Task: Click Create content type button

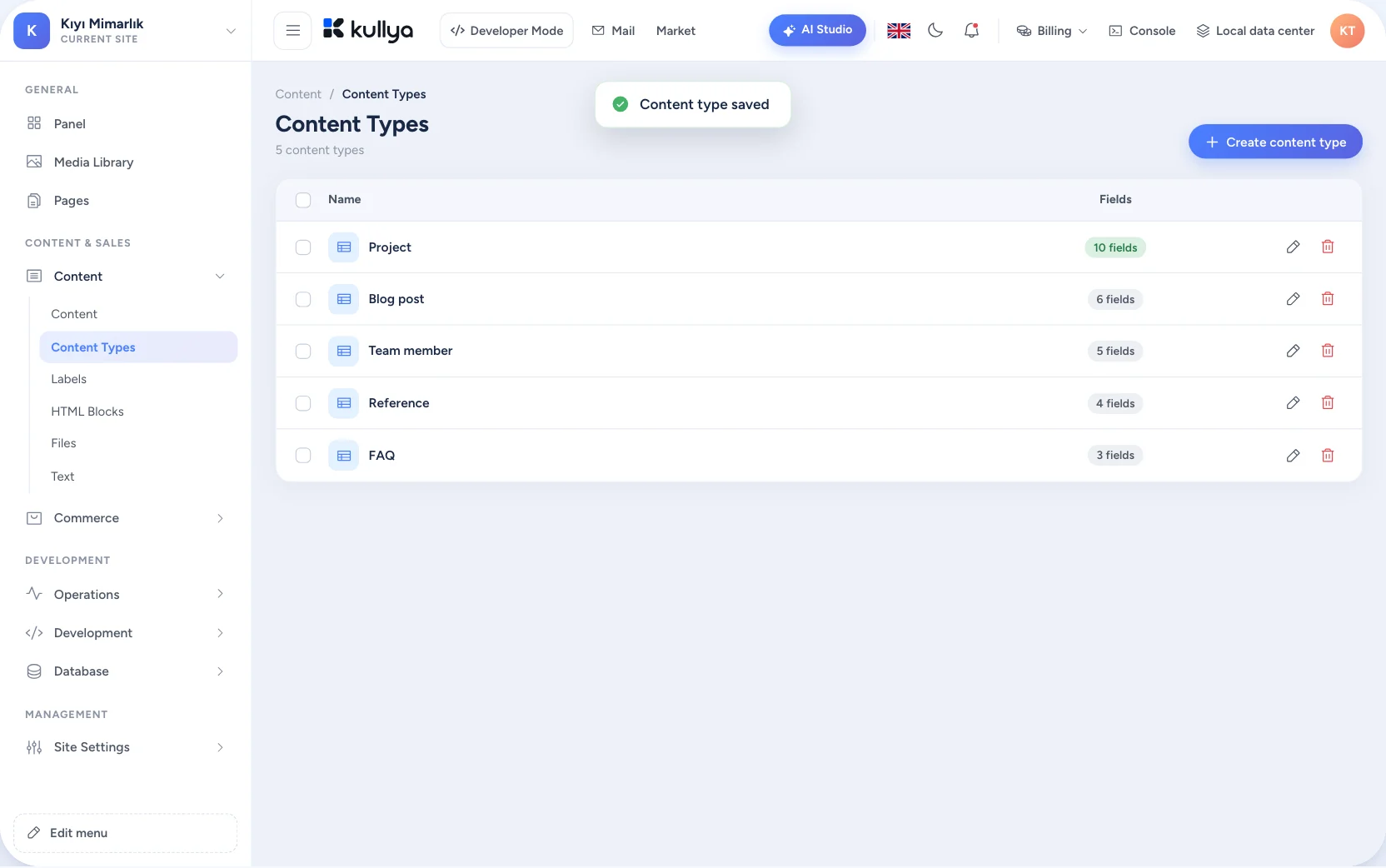Action: coord(1275,142)
